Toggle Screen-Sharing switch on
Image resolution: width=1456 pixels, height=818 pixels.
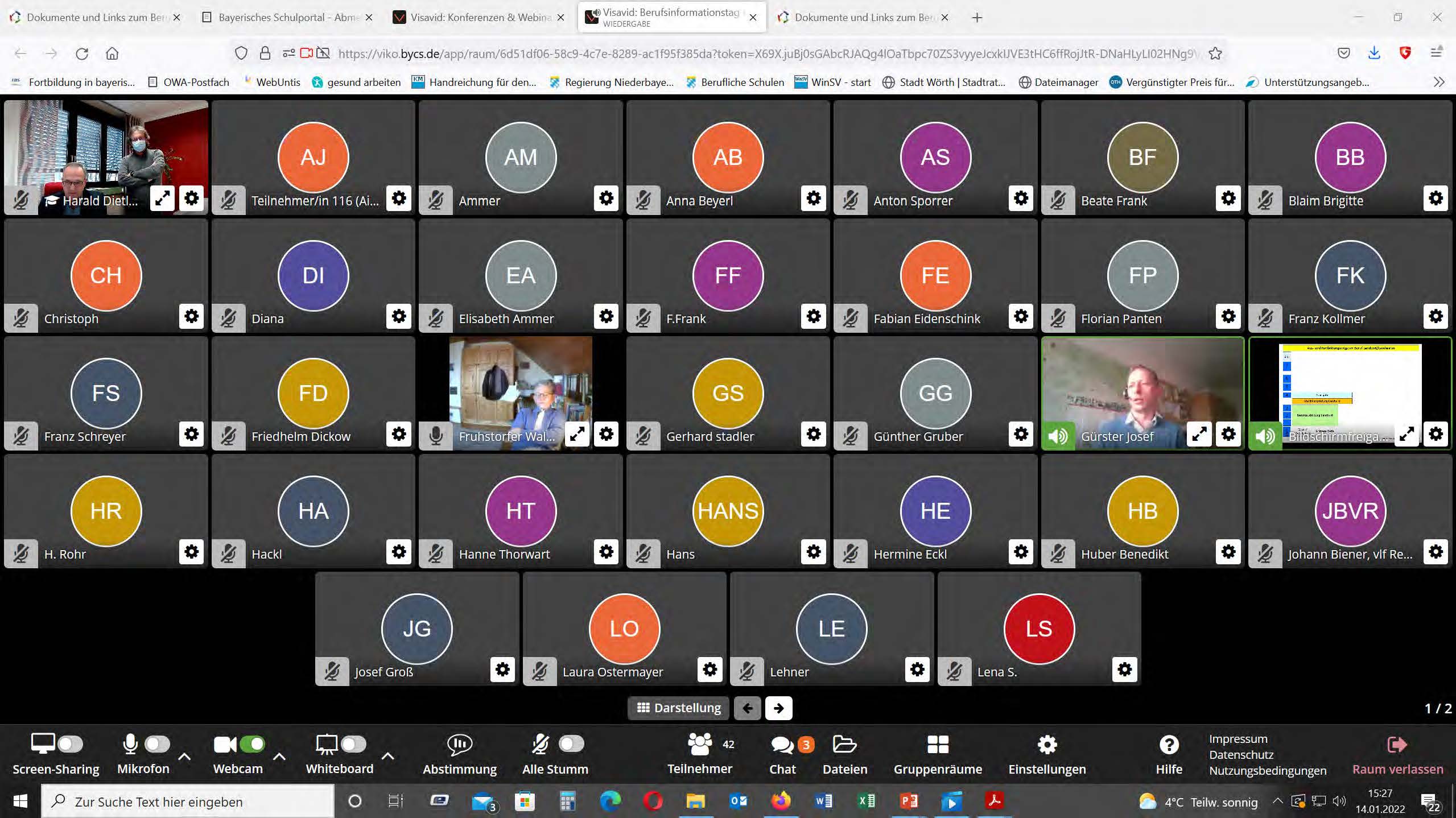pyautogui.click(x=71, y=743)
